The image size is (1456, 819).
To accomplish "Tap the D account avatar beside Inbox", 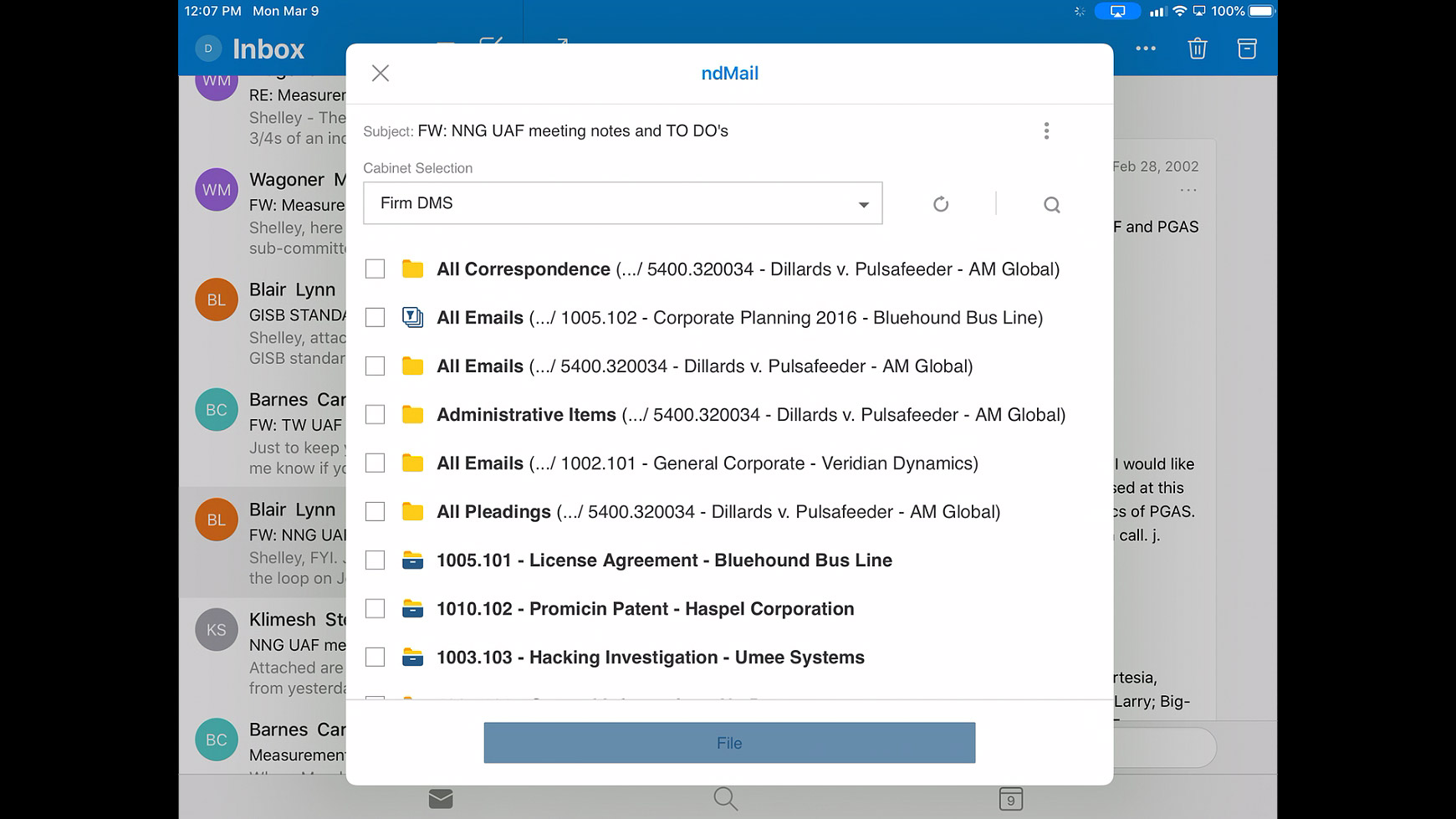I will pyautogui.click(x=208, y=49).
